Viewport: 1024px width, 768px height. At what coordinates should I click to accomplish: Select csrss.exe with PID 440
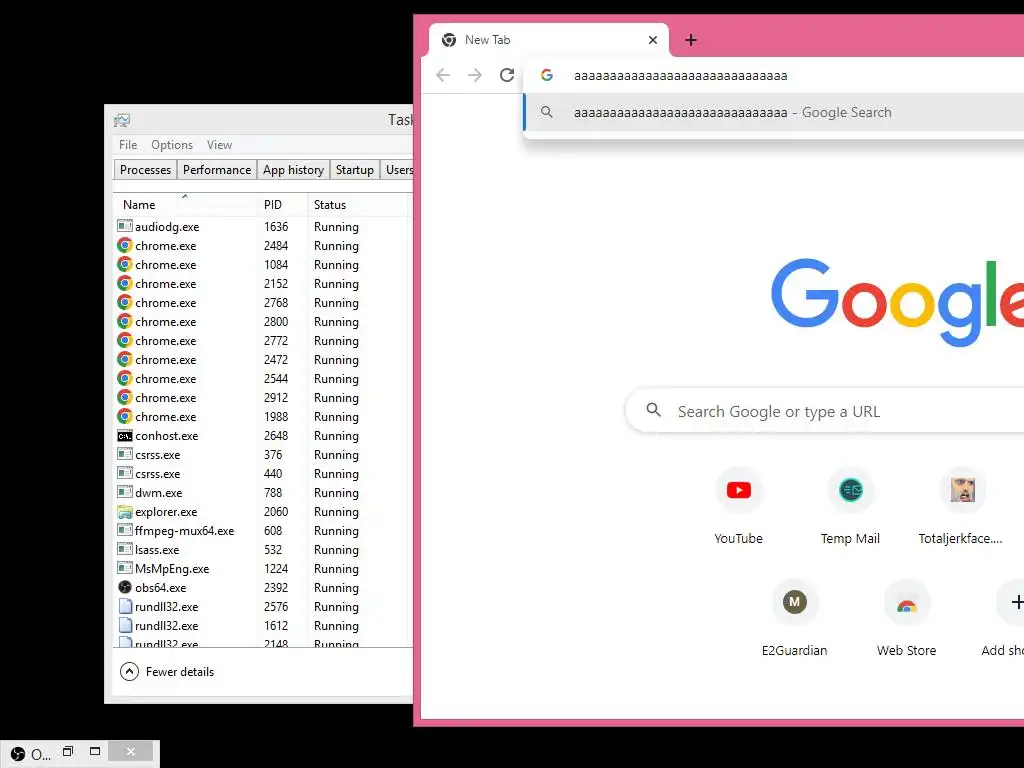coord(263,473)
